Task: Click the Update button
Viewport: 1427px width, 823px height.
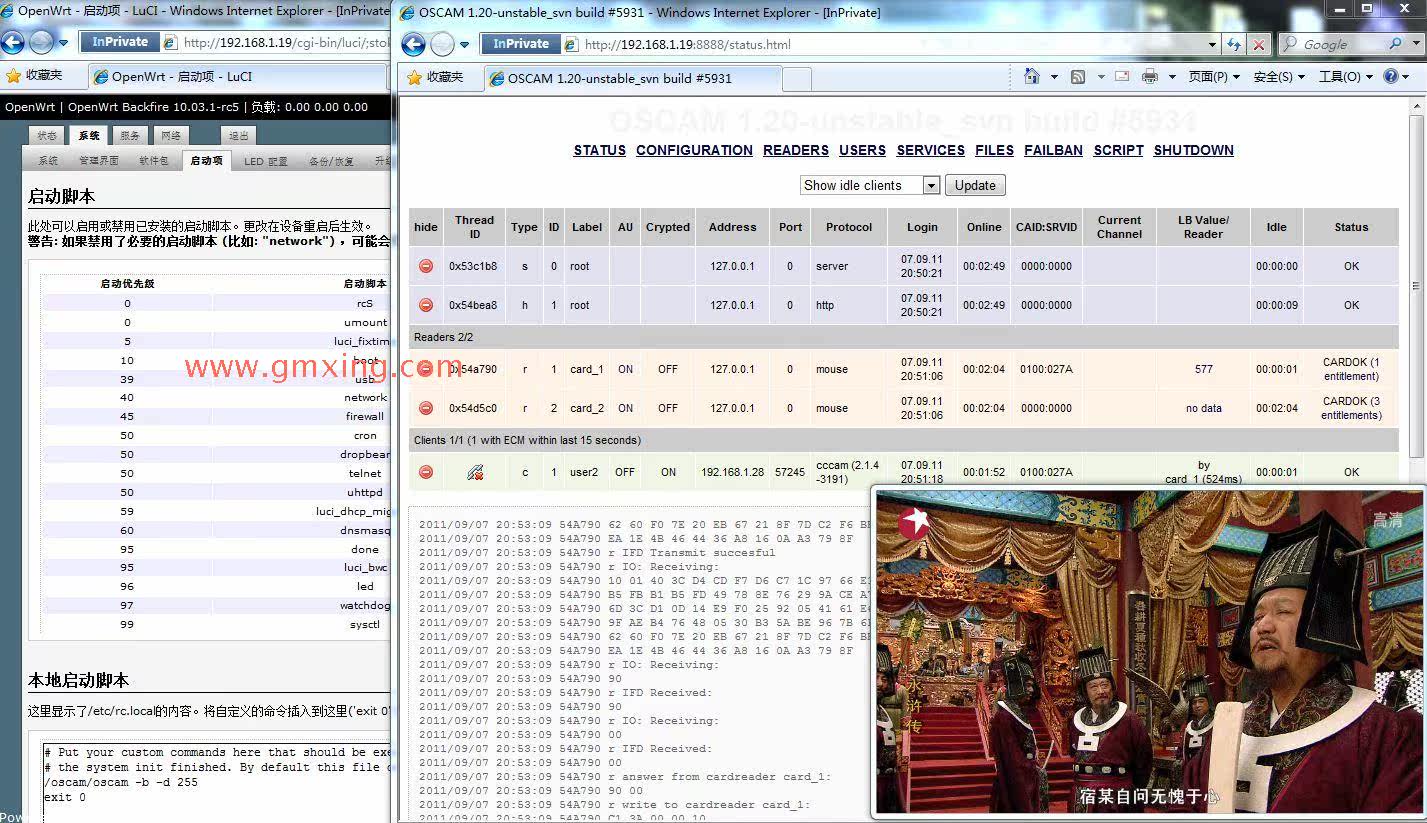Action: tap(975, 185)
